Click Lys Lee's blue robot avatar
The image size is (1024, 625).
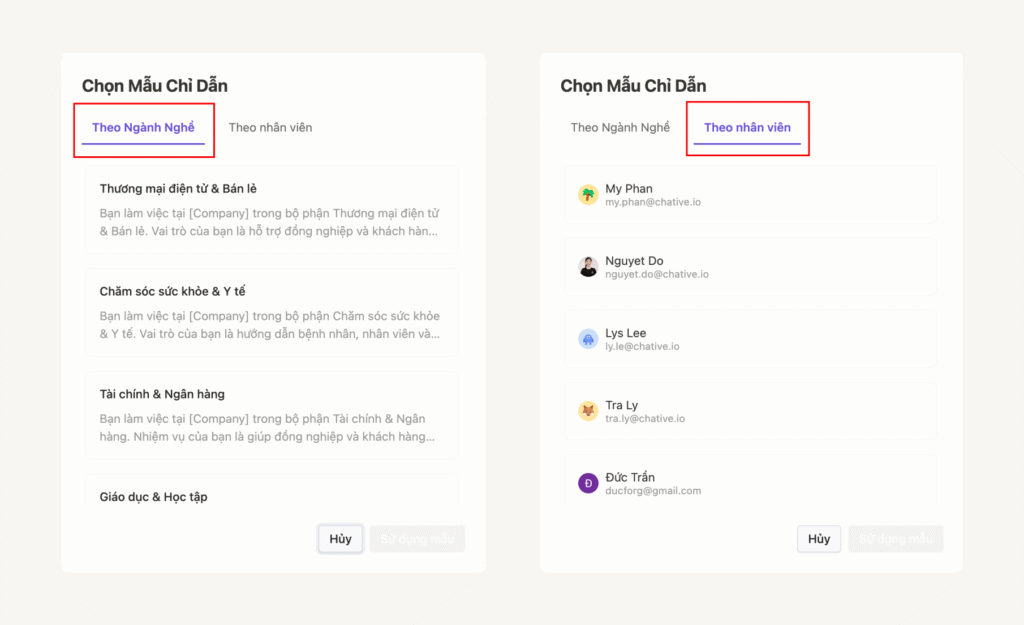click(588, 339)
